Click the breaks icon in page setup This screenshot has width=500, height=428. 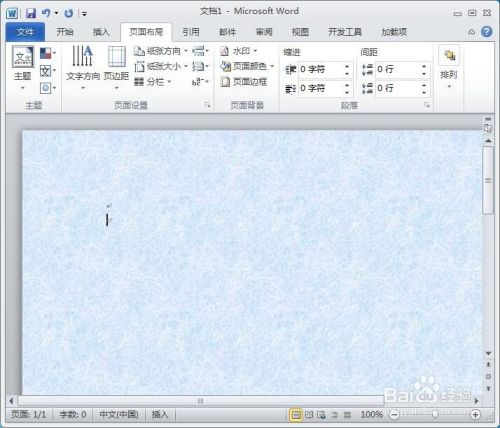(x=200, y=51)
